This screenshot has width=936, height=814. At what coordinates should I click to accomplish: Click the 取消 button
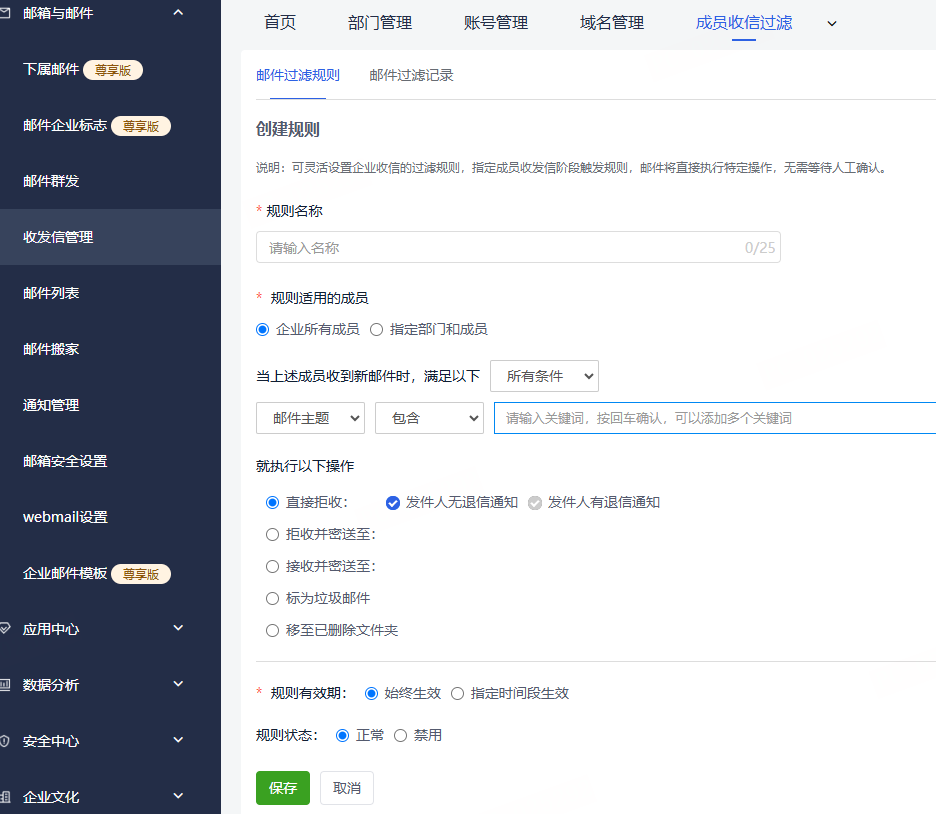[x=347, y=788]
